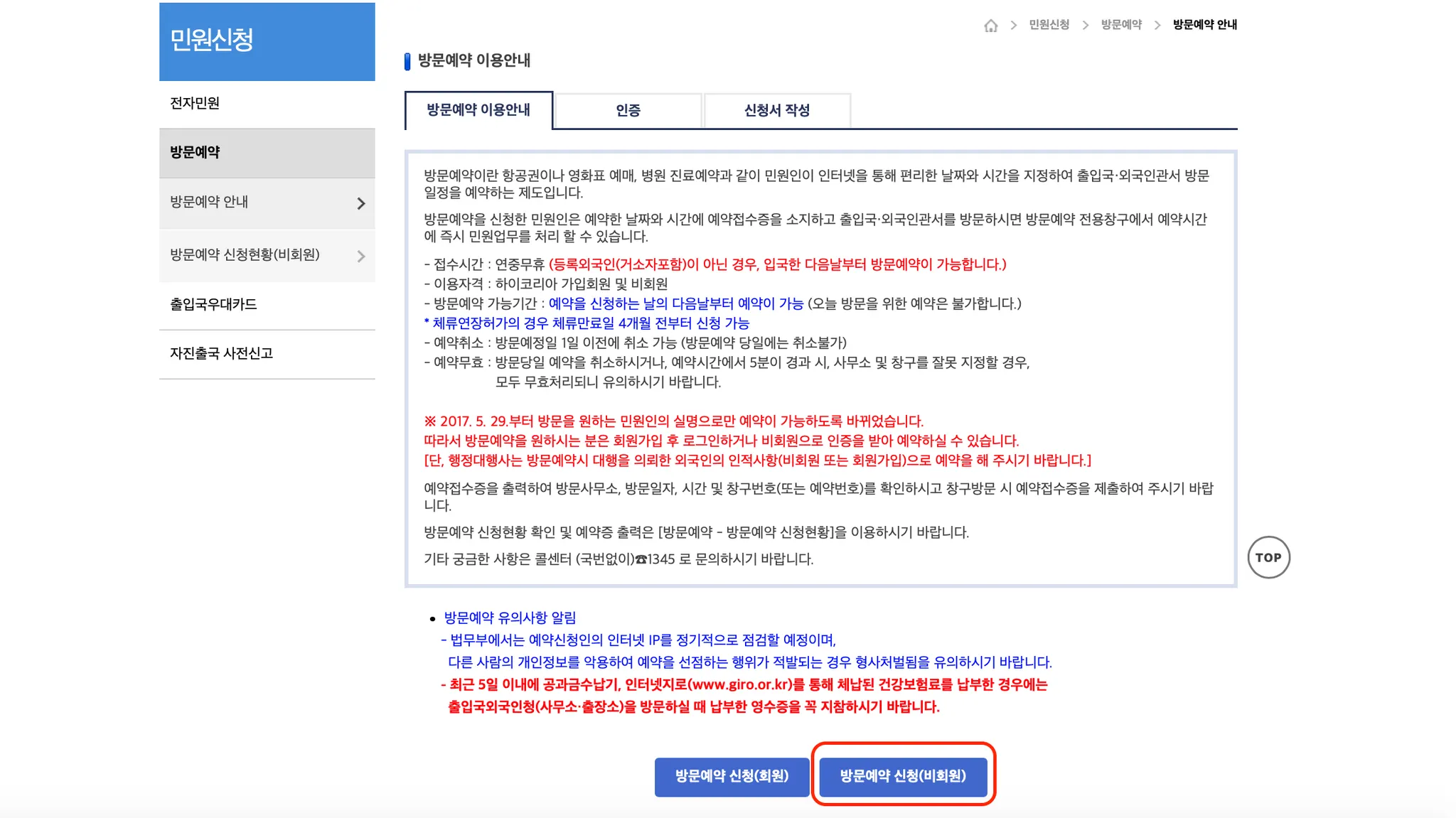Viewport: 1456px width, 818px height.
Task: Click 방문예약 breadcrumb link
Action: [1121, 25]
